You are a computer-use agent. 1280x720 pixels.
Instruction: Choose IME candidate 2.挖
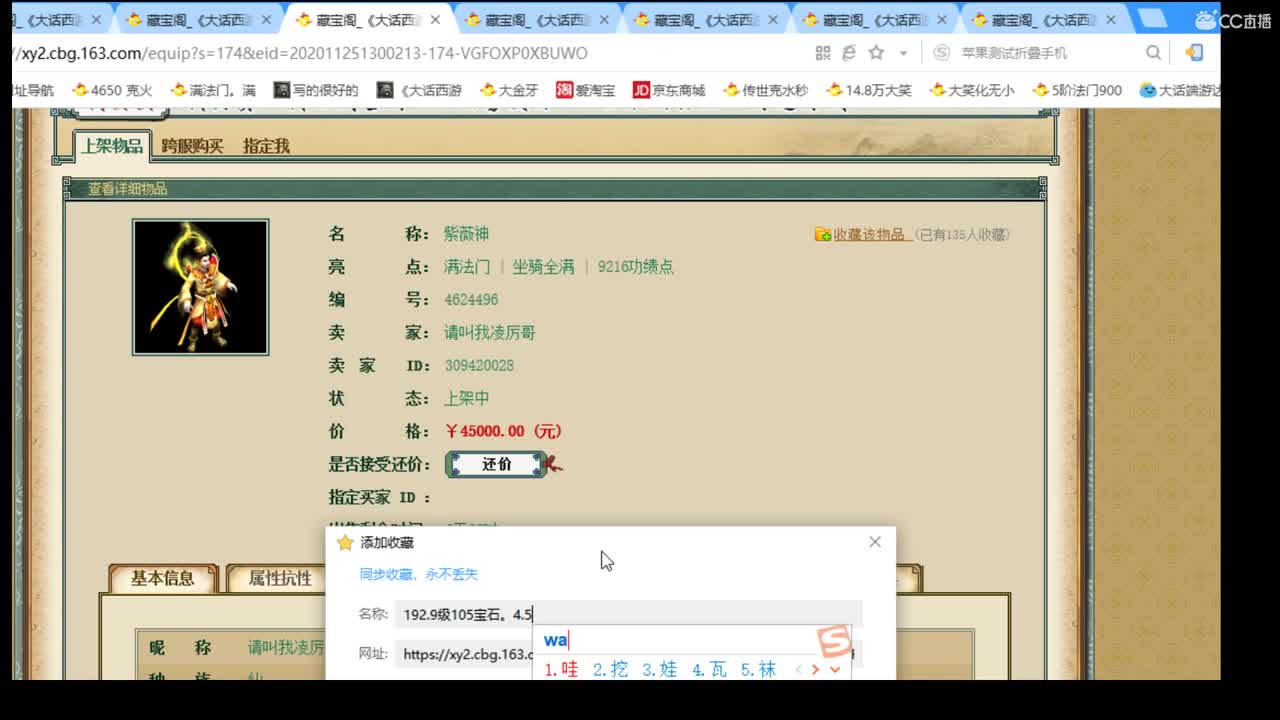click(x=610, y=669)
